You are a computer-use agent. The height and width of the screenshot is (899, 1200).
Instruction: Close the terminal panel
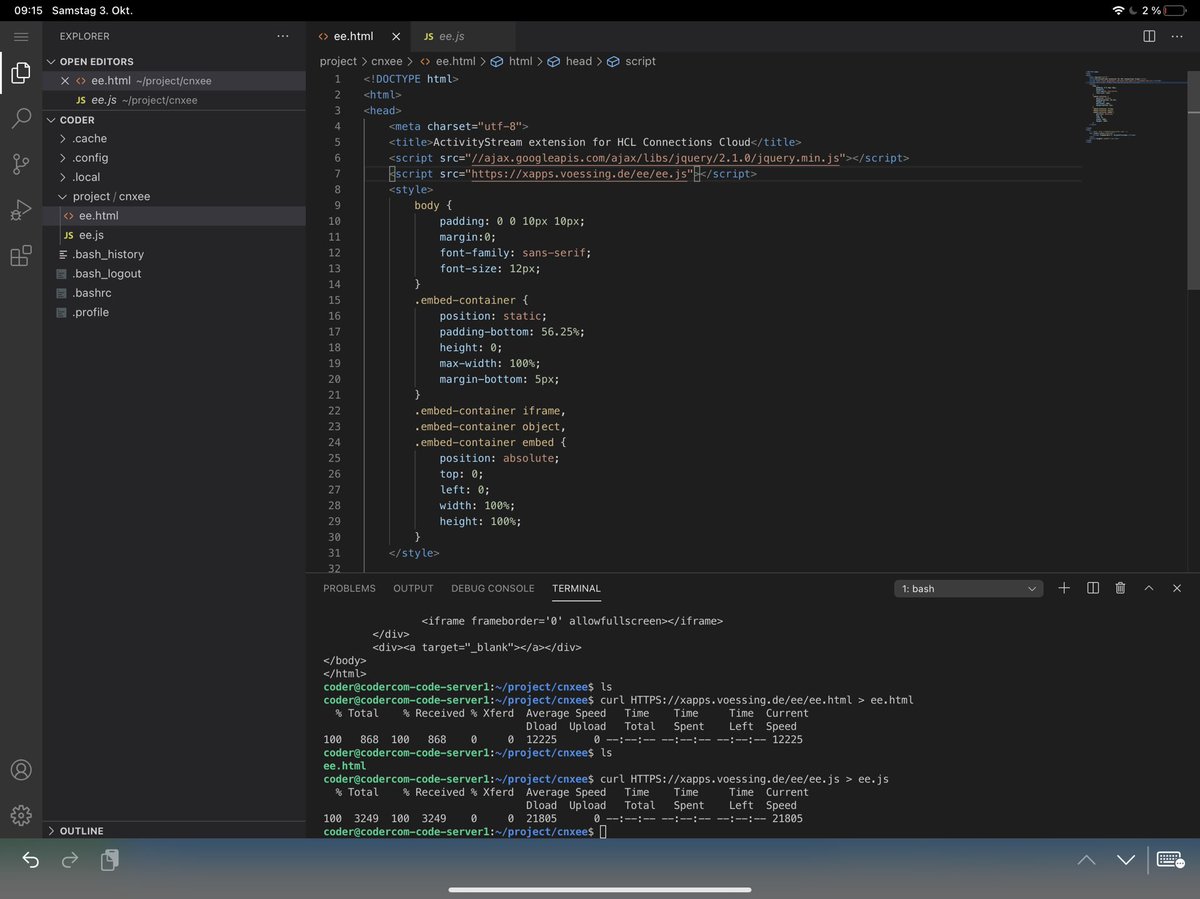point(1177,588)
